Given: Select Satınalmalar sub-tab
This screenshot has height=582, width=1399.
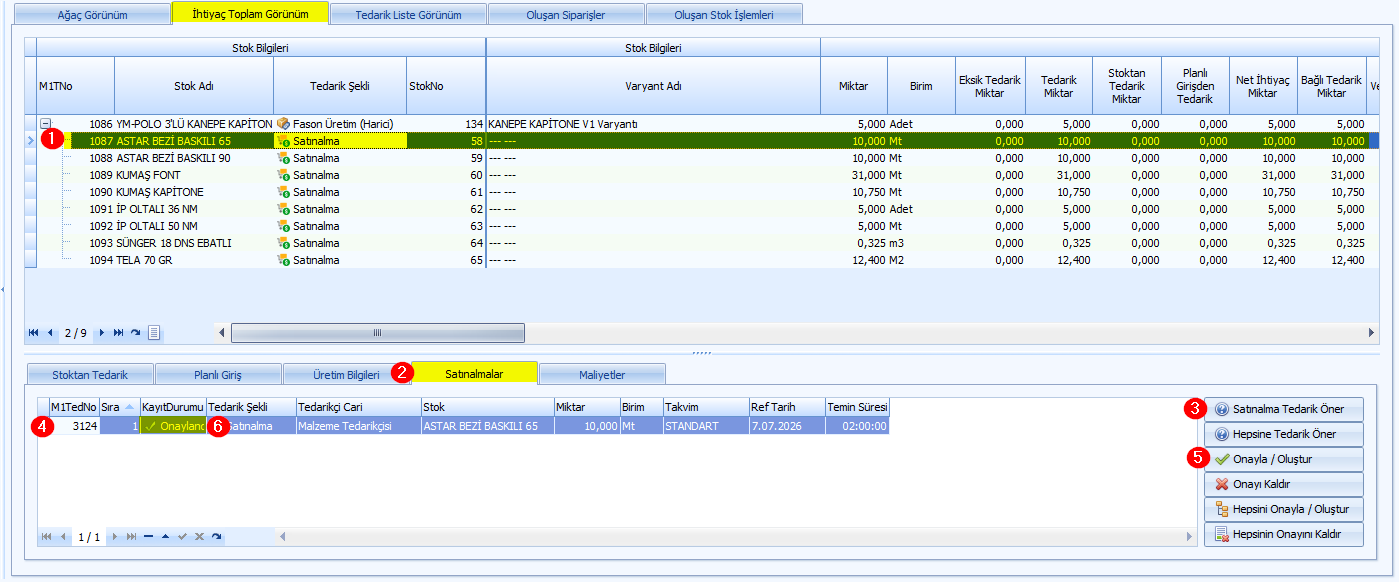Looking at the screenshot, I should tap(475, 373).
